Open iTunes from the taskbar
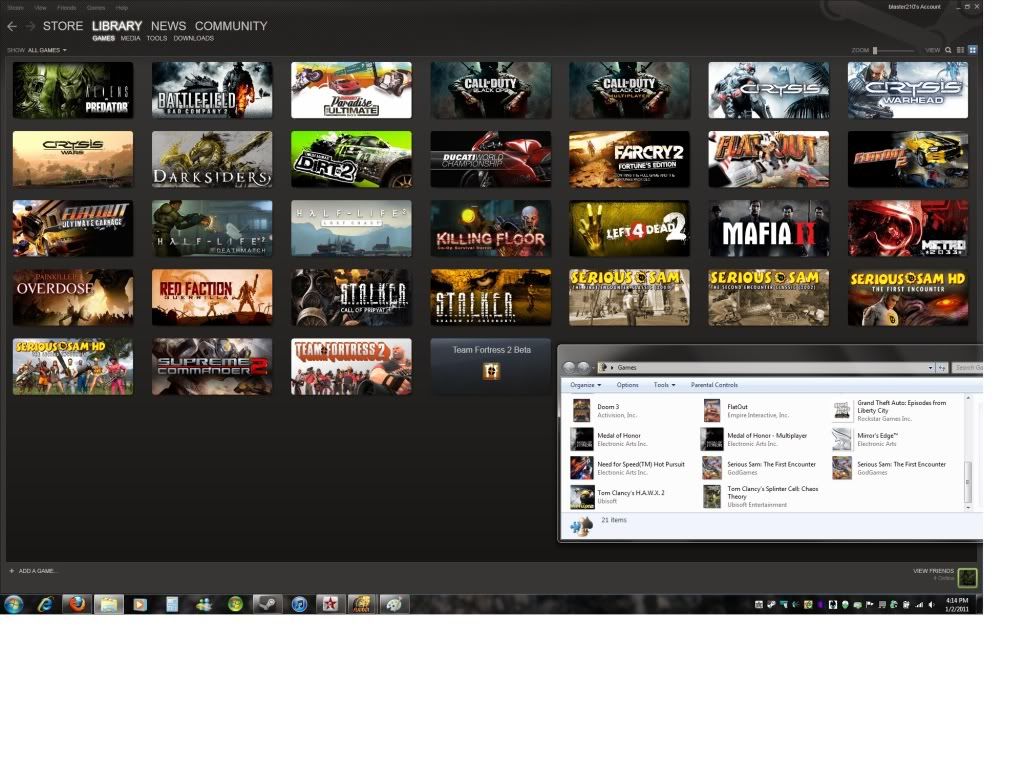 coord(299,604)
